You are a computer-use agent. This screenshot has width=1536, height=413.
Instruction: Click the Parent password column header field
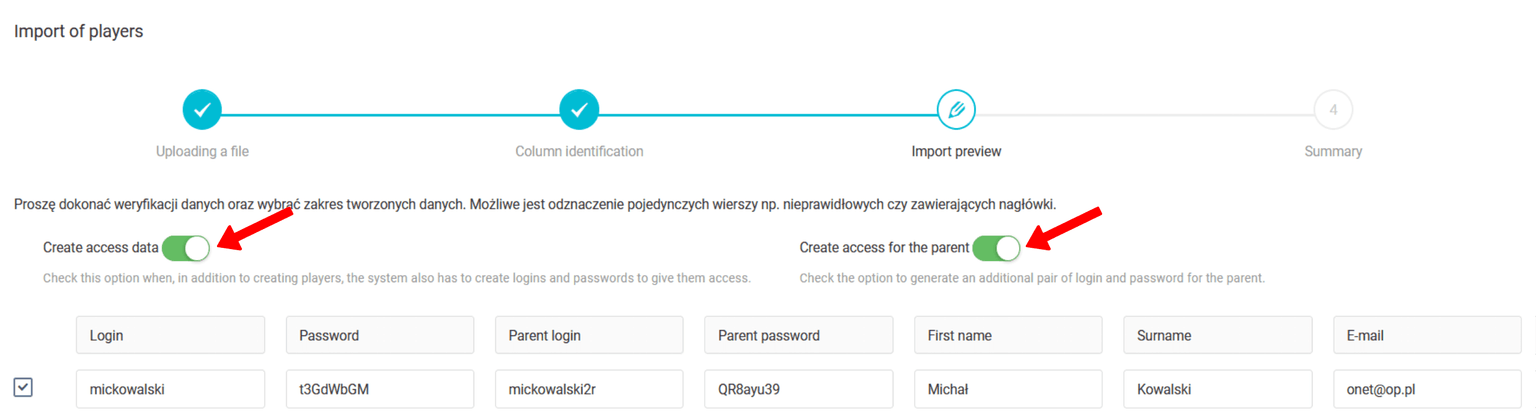tap(798, 336)
